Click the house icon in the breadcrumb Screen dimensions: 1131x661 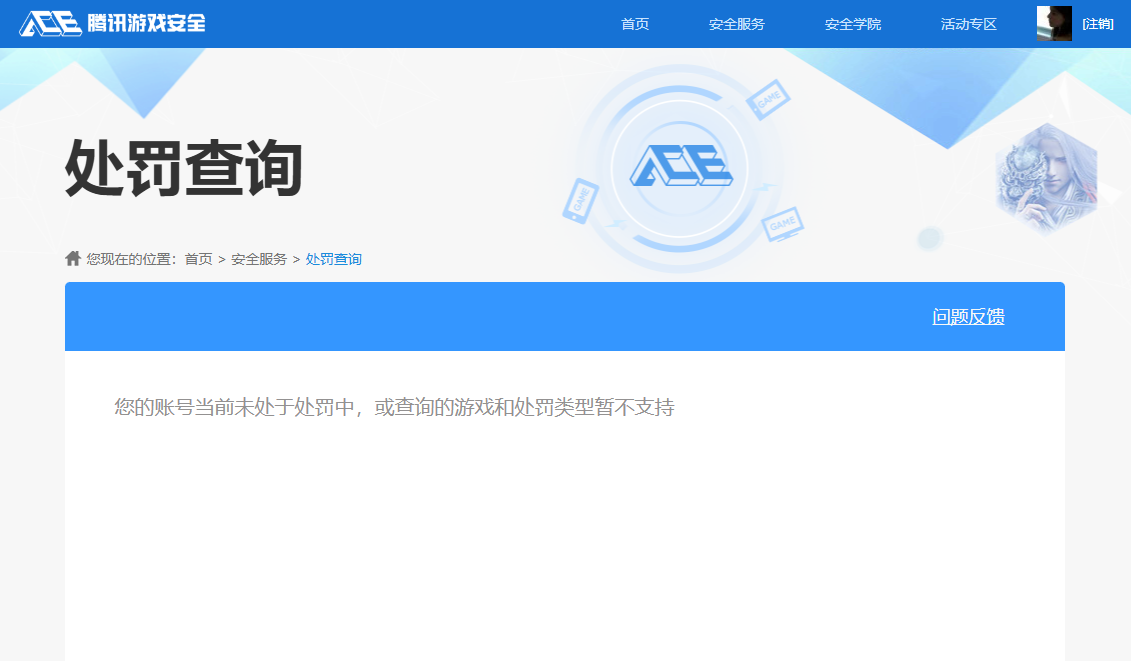point(72,257)
